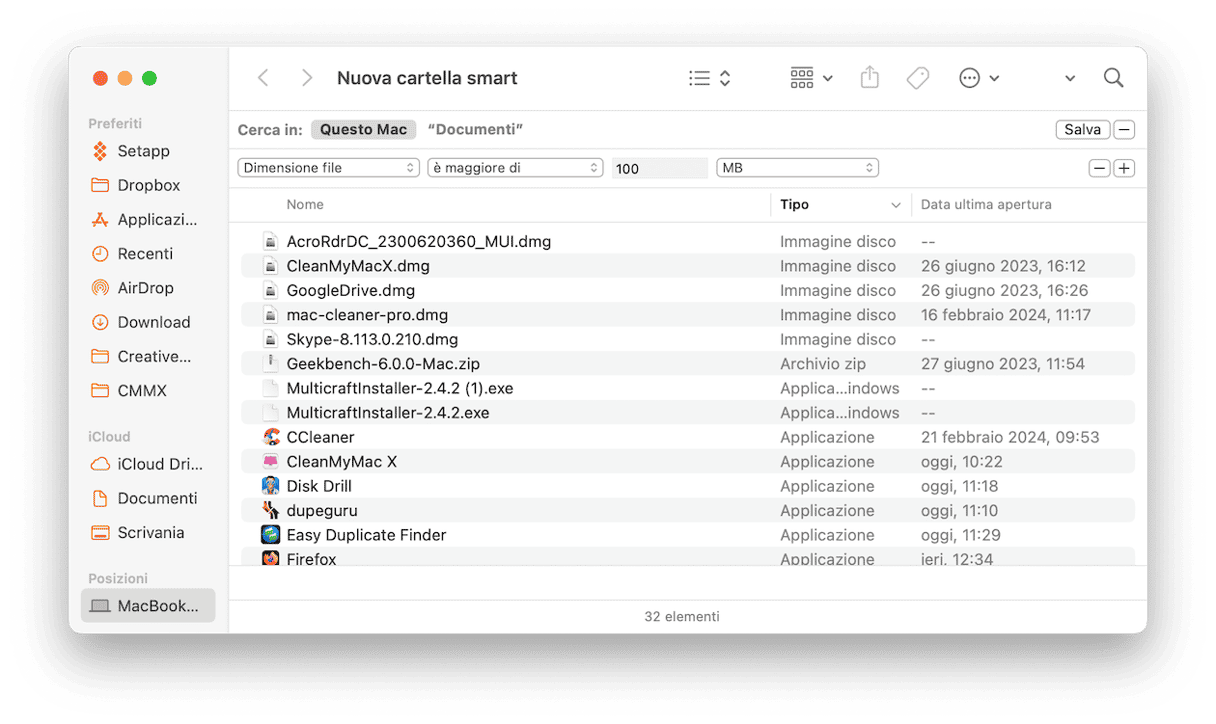The width and height of the screenshot is (1216, 724).
Task: Click the Posizioni sidebar heading
Action: pyautogui.click(x=118, y=579)
